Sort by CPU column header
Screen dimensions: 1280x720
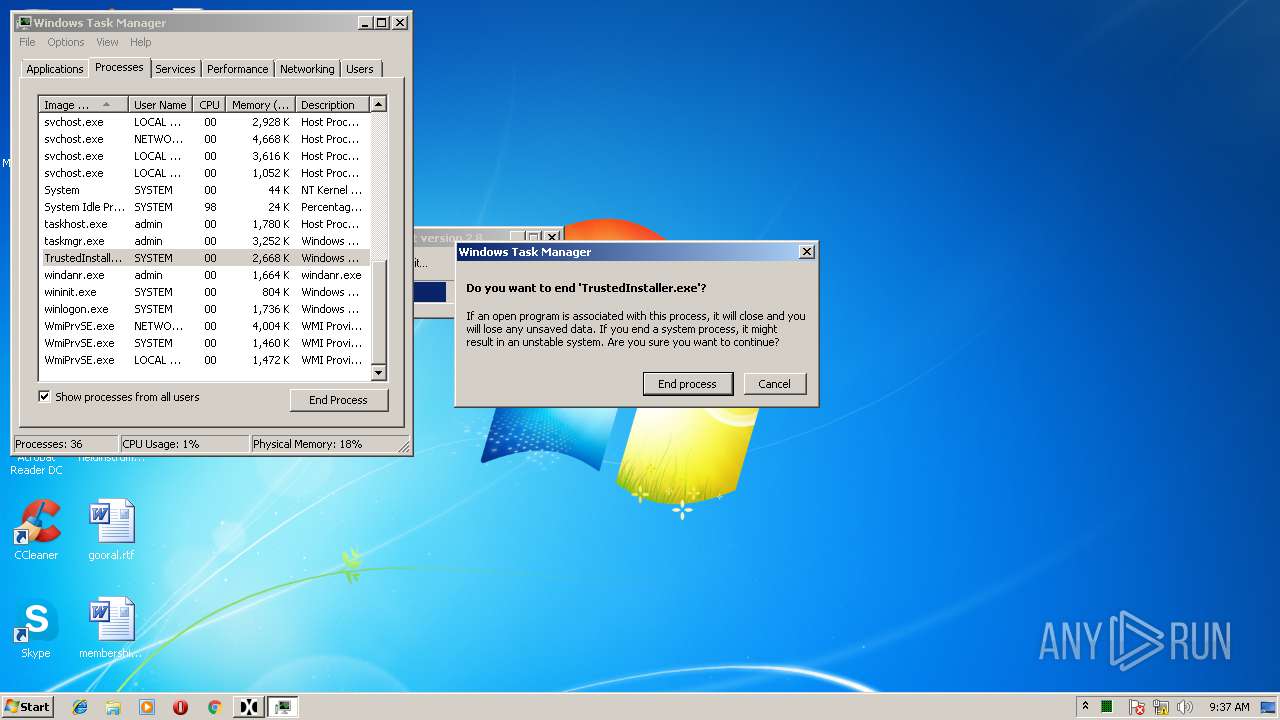coord(209,105)
